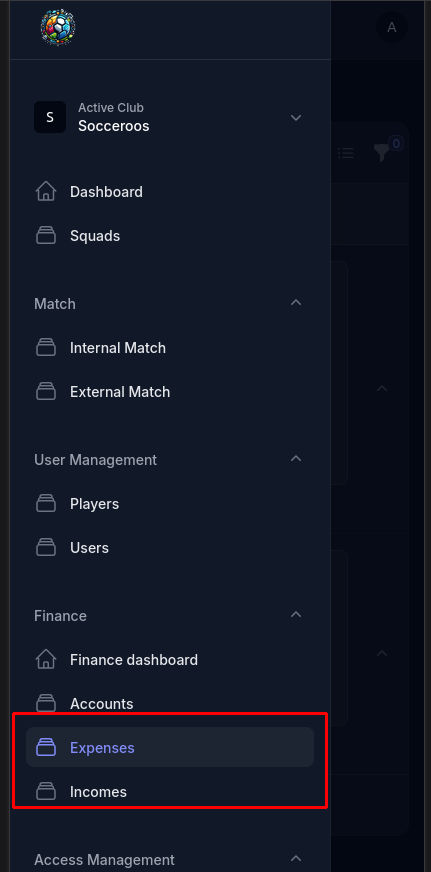This screenshot has height=872, width=431.
Task: Click the Squads stack icon
Action: pyautogui.click(x=46, y=236)
